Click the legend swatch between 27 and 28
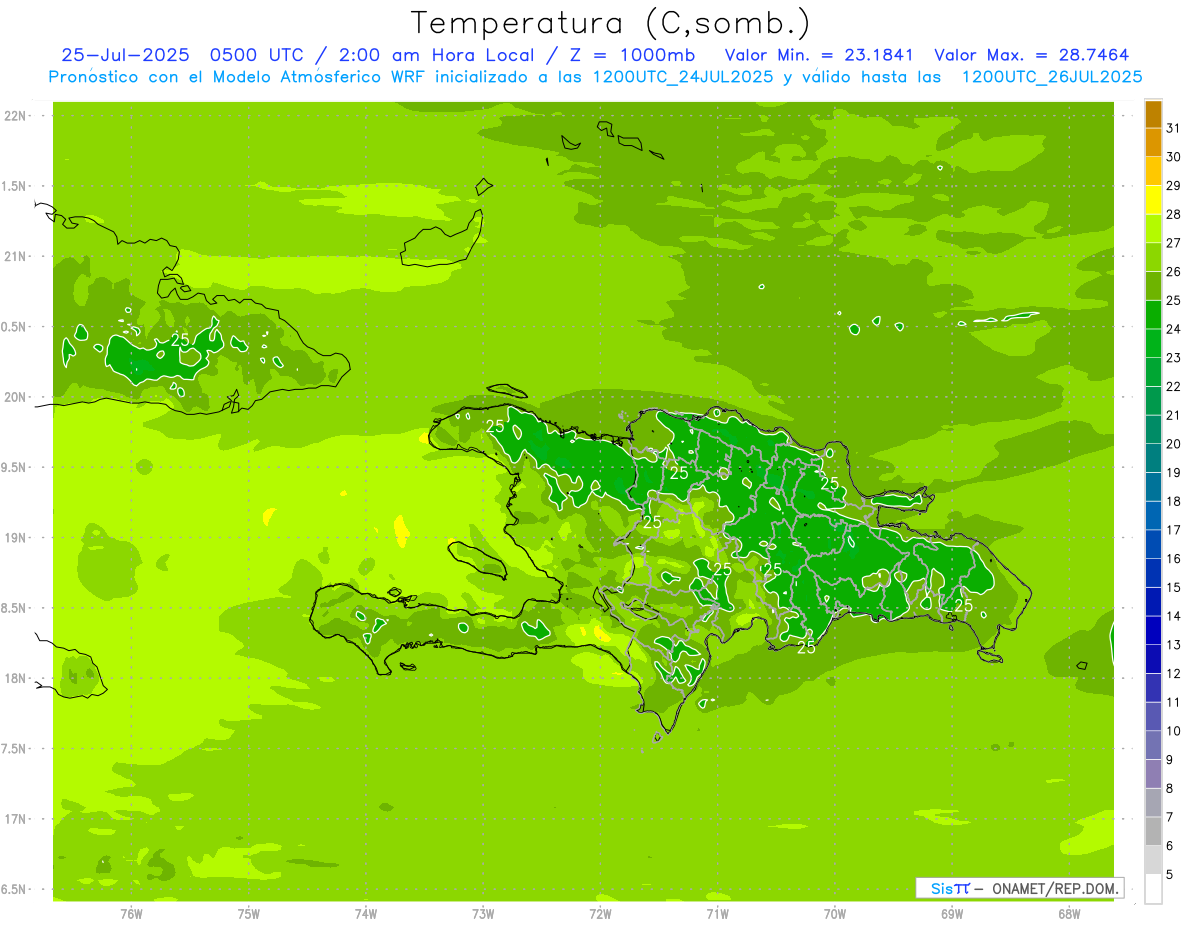Screen dimensions: 1200x927 tap(1153, 228)
